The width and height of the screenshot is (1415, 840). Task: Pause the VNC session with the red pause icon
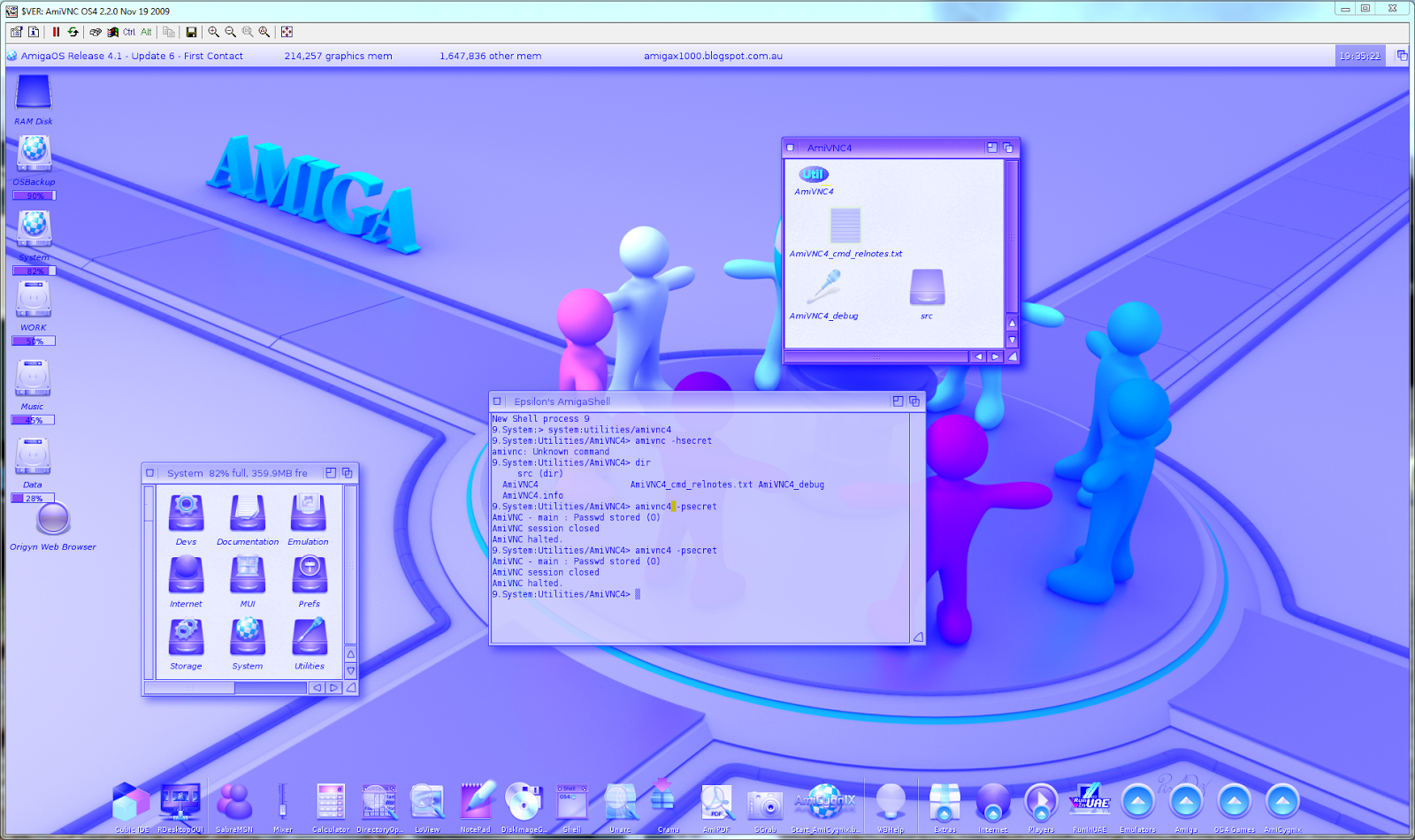coord(56,32)
